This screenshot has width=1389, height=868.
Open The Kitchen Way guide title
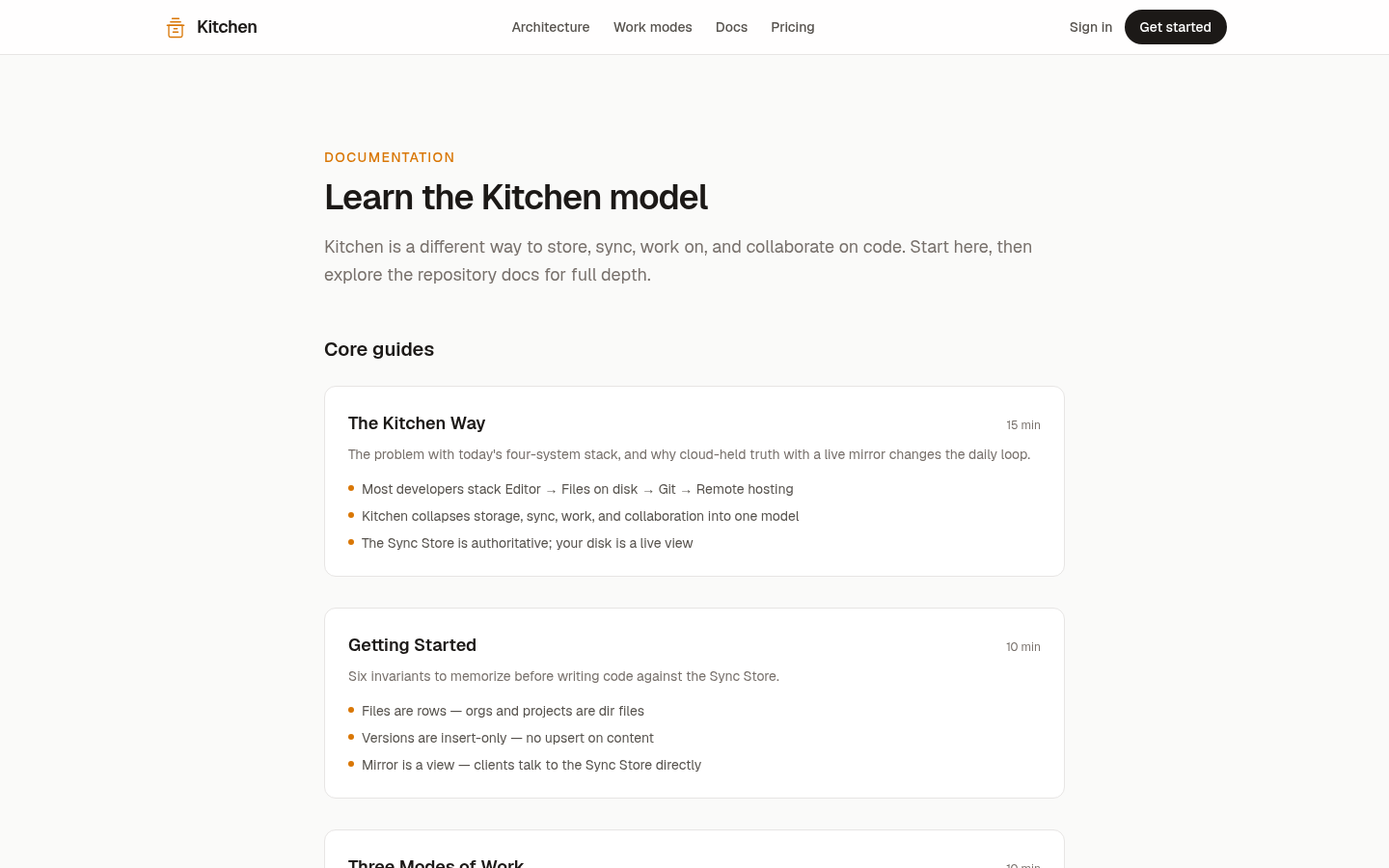pyautogui.click(x=417, y=423)
